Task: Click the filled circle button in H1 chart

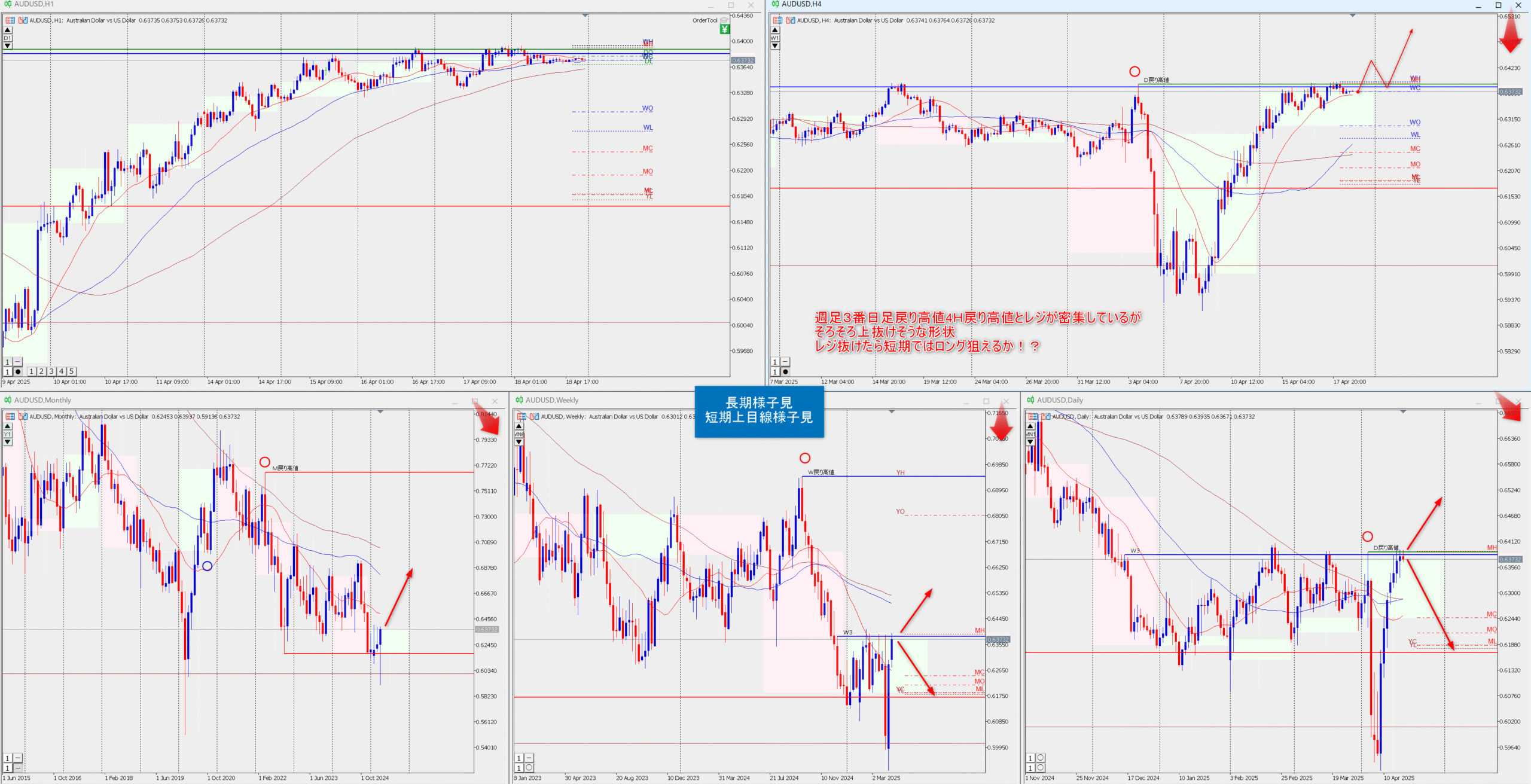Action: pos(18,372)
